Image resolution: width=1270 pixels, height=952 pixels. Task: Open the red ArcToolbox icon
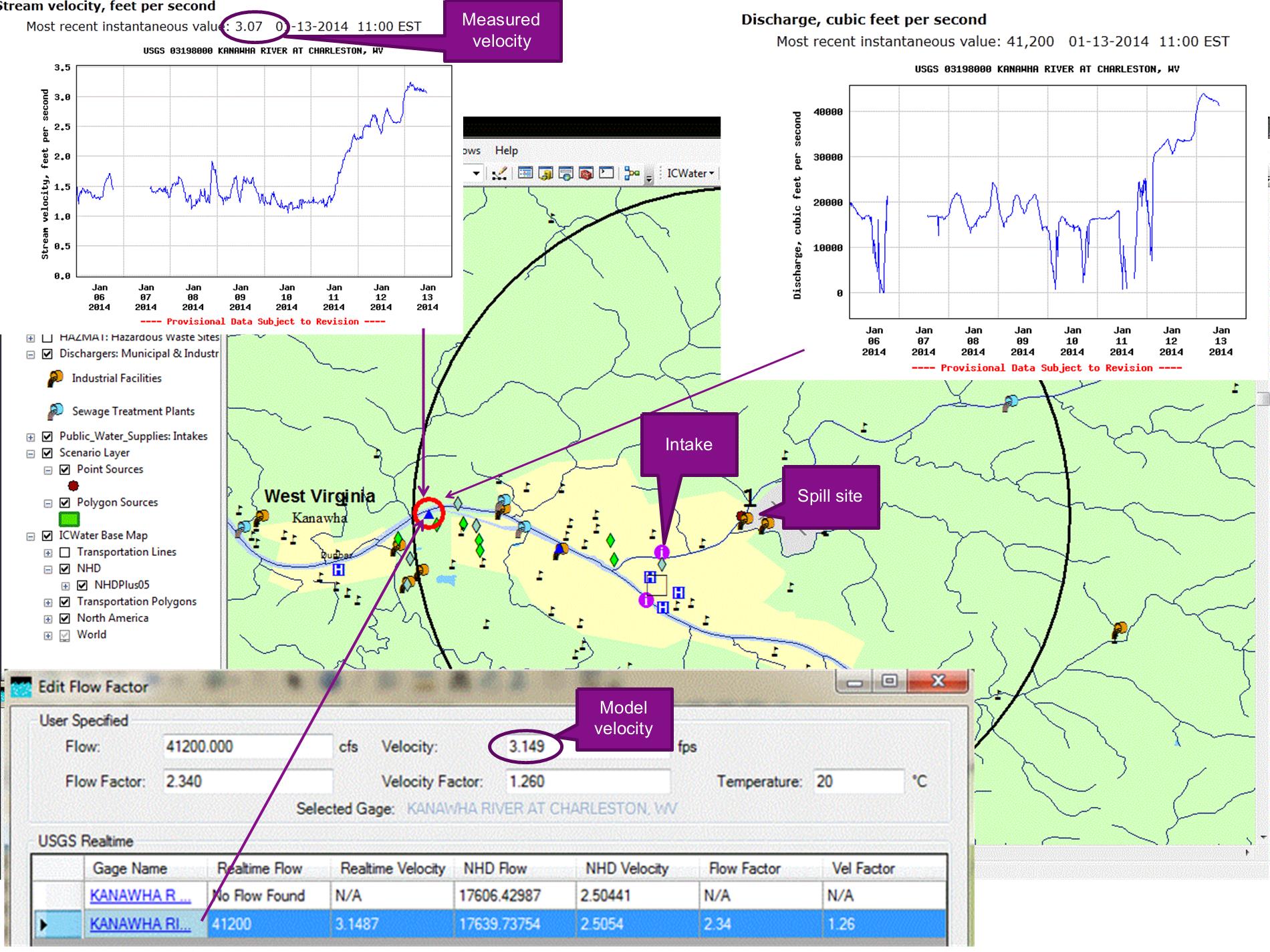586,174
